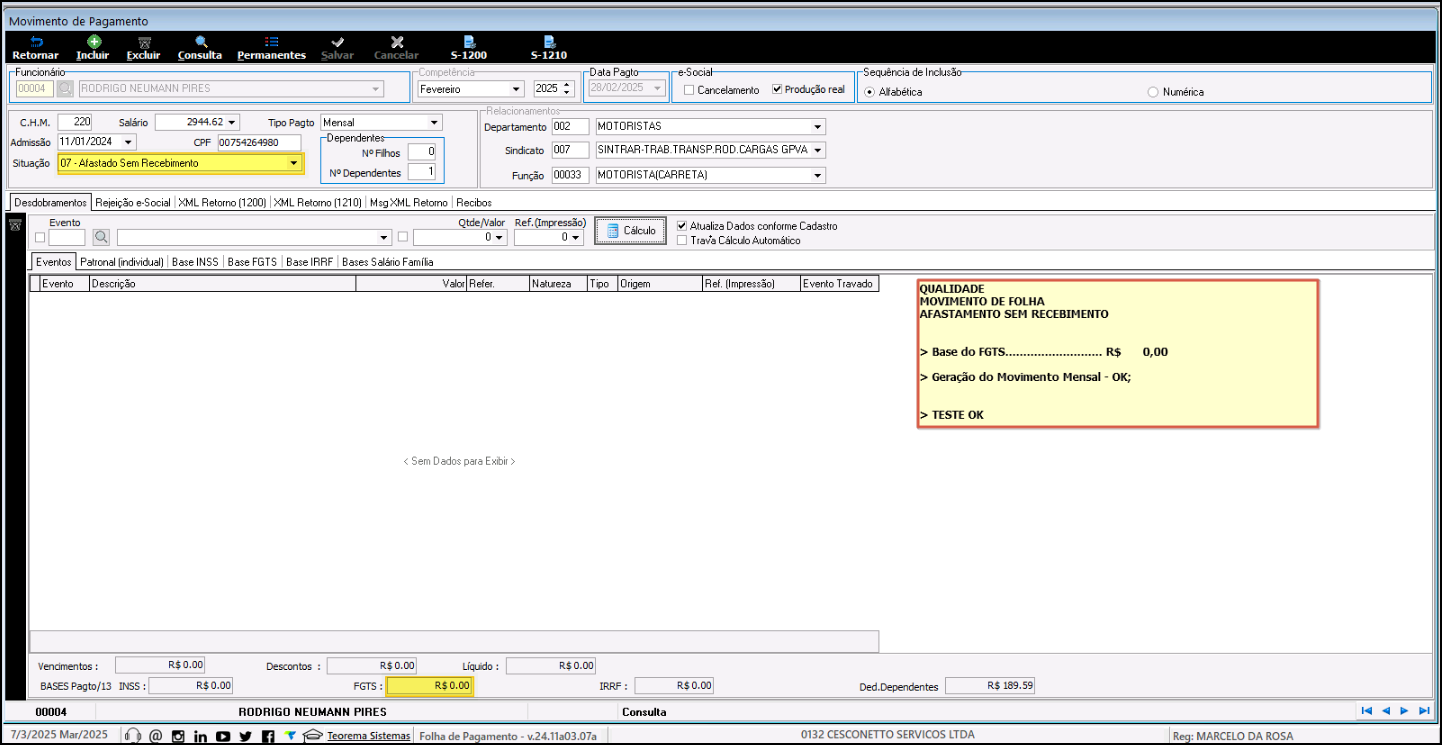The image size is (1442, 745).
Task: Adjust the 2025 year stepper
Action: [568, 89]
